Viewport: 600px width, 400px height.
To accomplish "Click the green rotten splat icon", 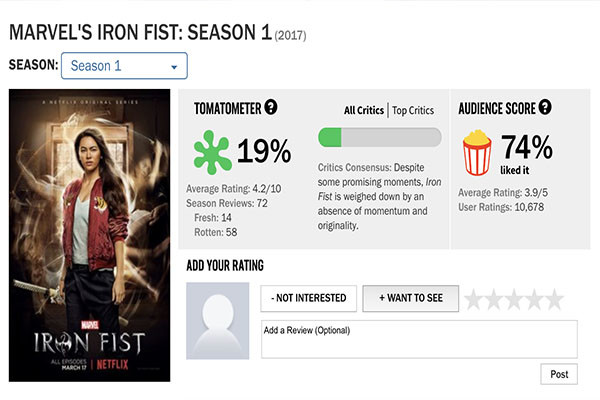I will click(212, 152).
